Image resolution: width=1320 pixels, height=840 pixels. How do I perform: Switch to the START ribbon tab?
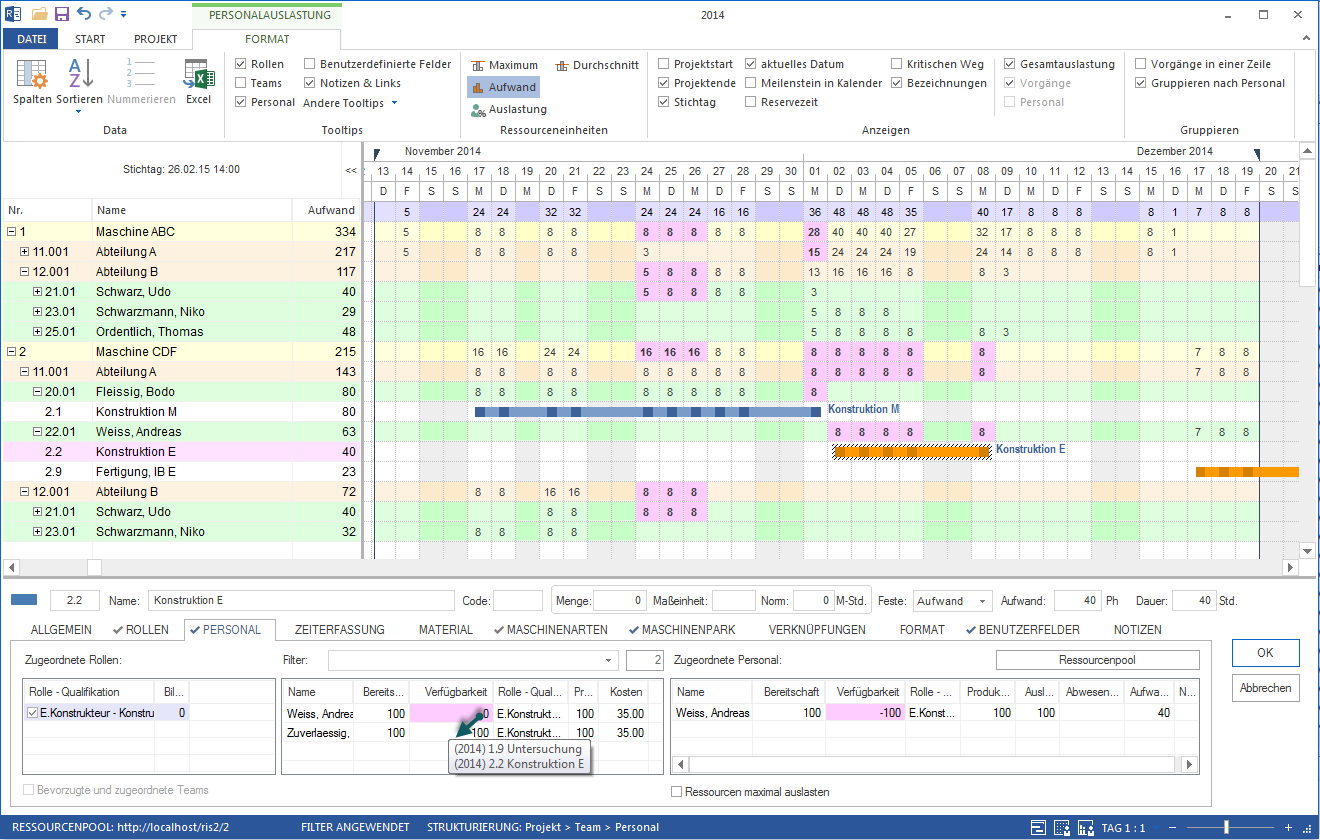[90, 39]
